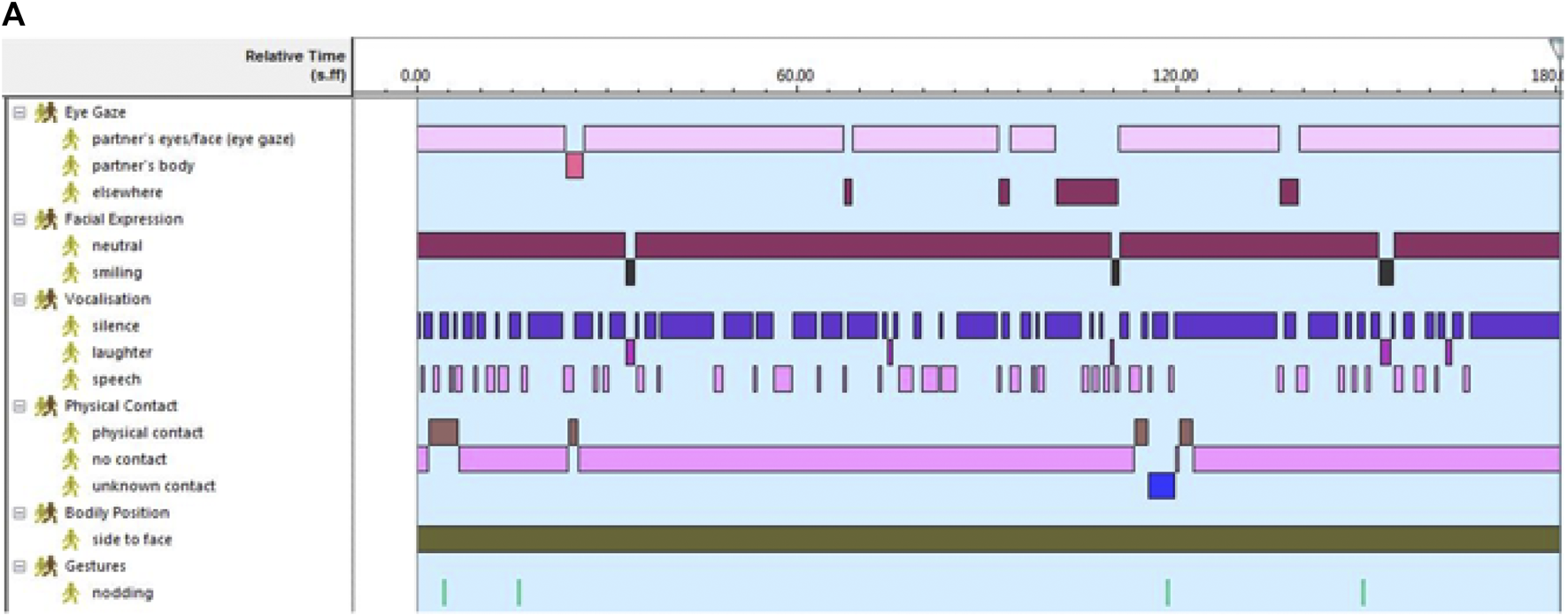Click the Physical Contact group icon
This screenshot has height=616, width=1568.
point(46,406)
